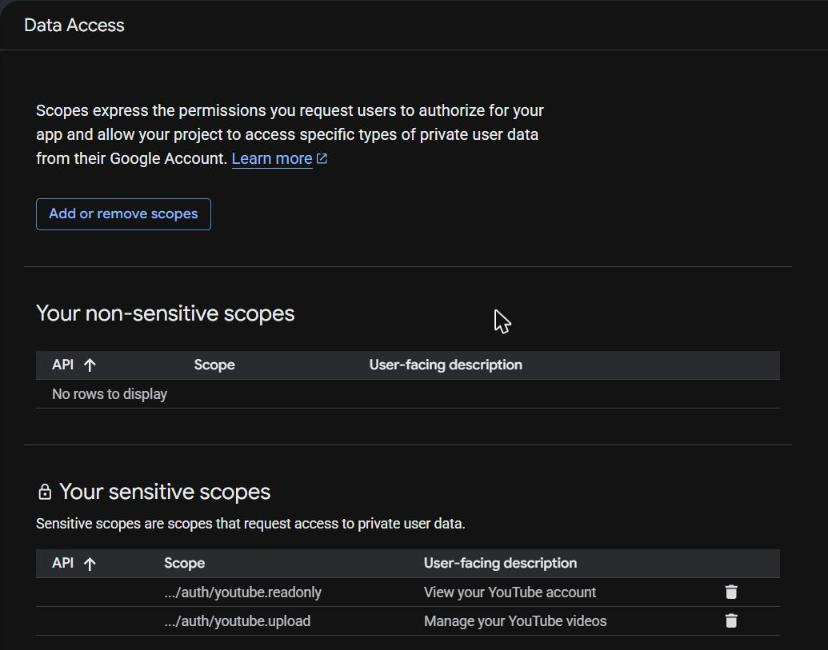Delete the youtube.upload scope with trash icon
The width and height of the screenshot is (828, 650).
pos(731,620)
